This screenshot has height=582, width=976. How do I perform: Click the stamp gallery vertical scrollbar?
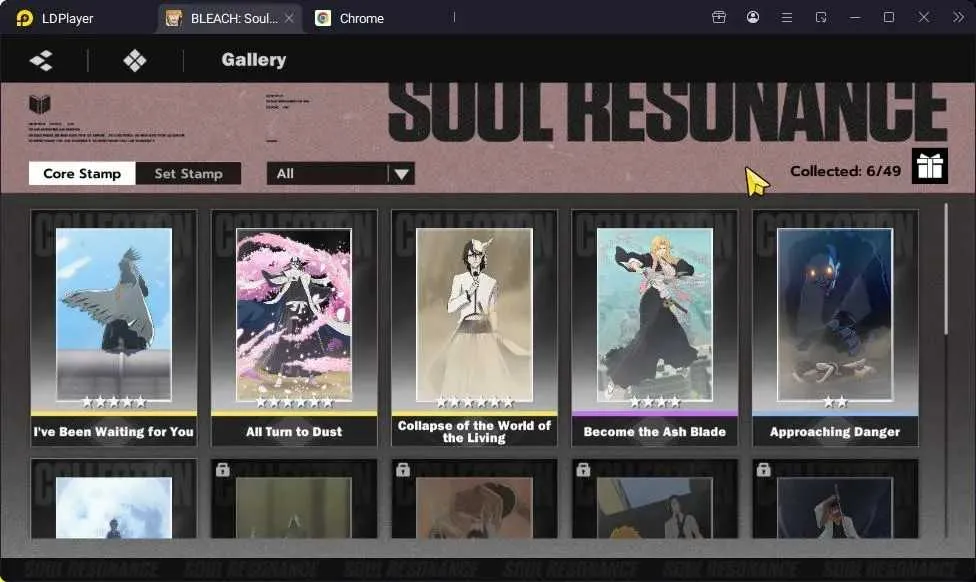tap(946, 268)
